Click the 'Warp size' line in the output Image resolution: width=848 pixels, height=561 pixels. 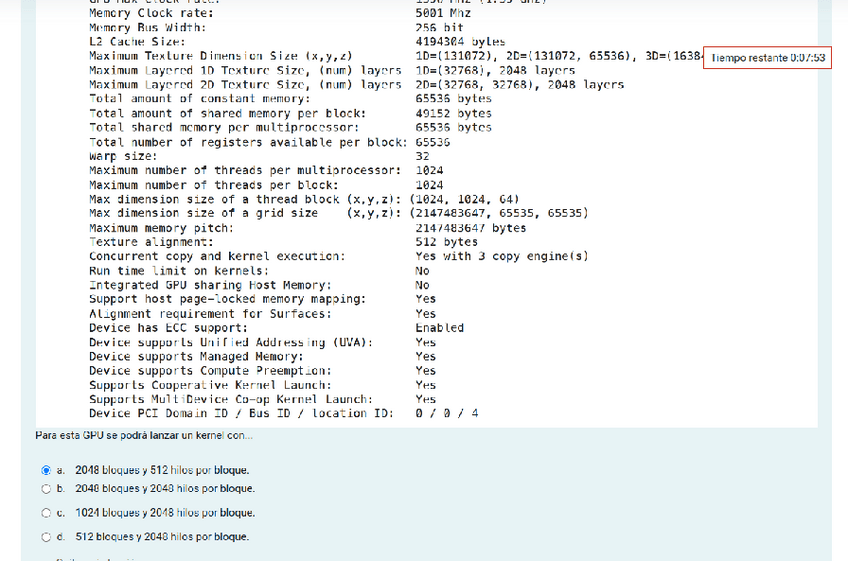123,156
